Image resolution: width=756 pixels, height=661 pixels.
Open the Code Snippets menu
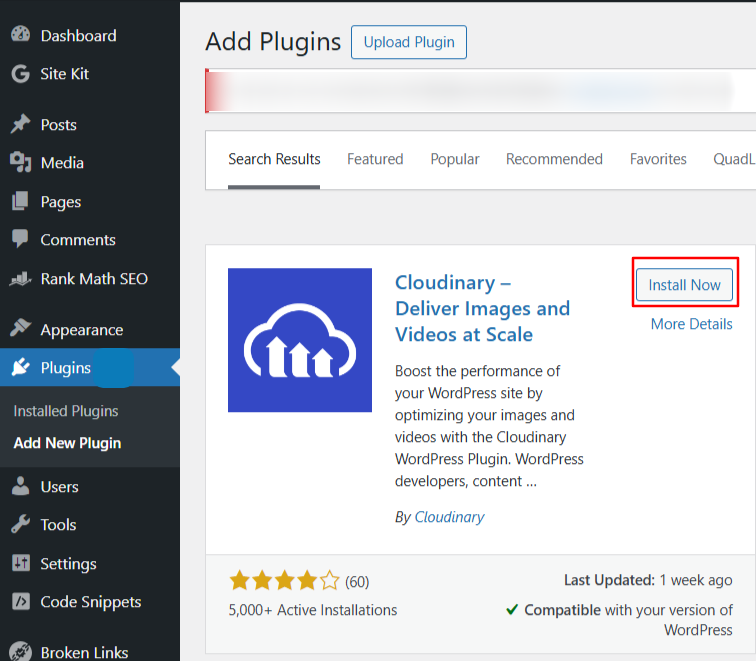coord(90,602)
